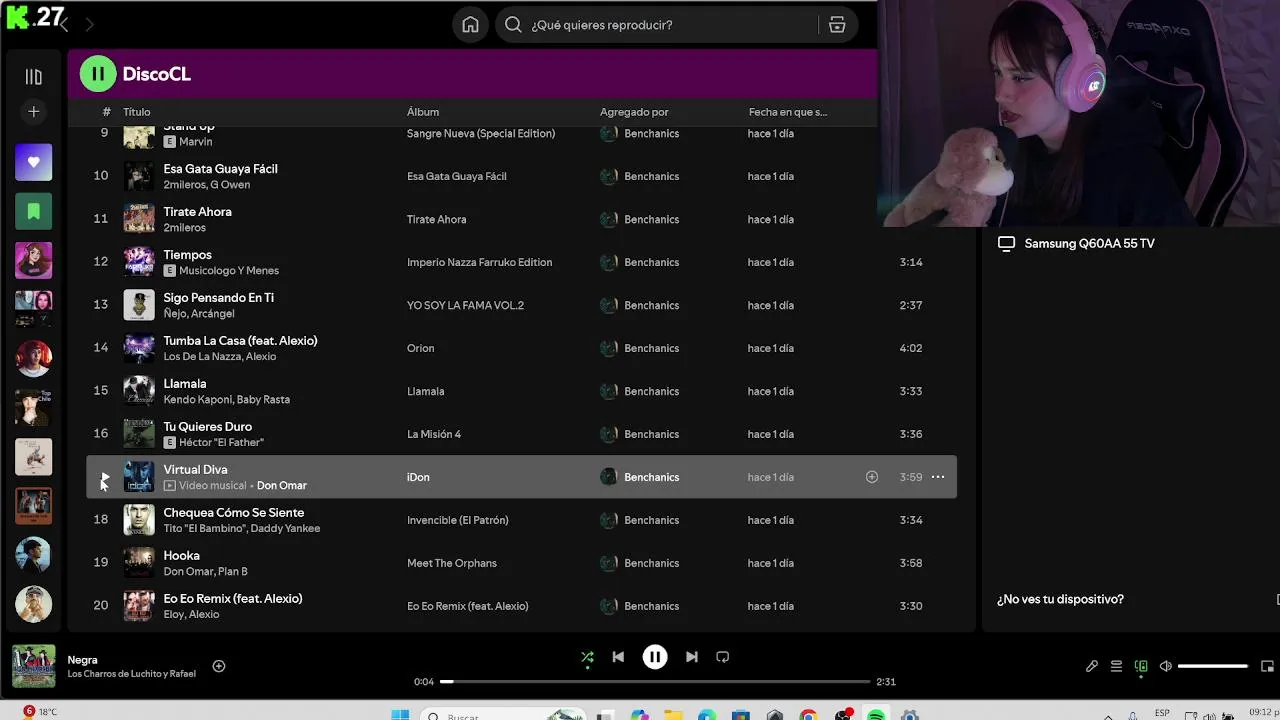This screenshot has height=720, width=1280.
Task: Go back with the left navigation arrow
Action: point(65,25)
